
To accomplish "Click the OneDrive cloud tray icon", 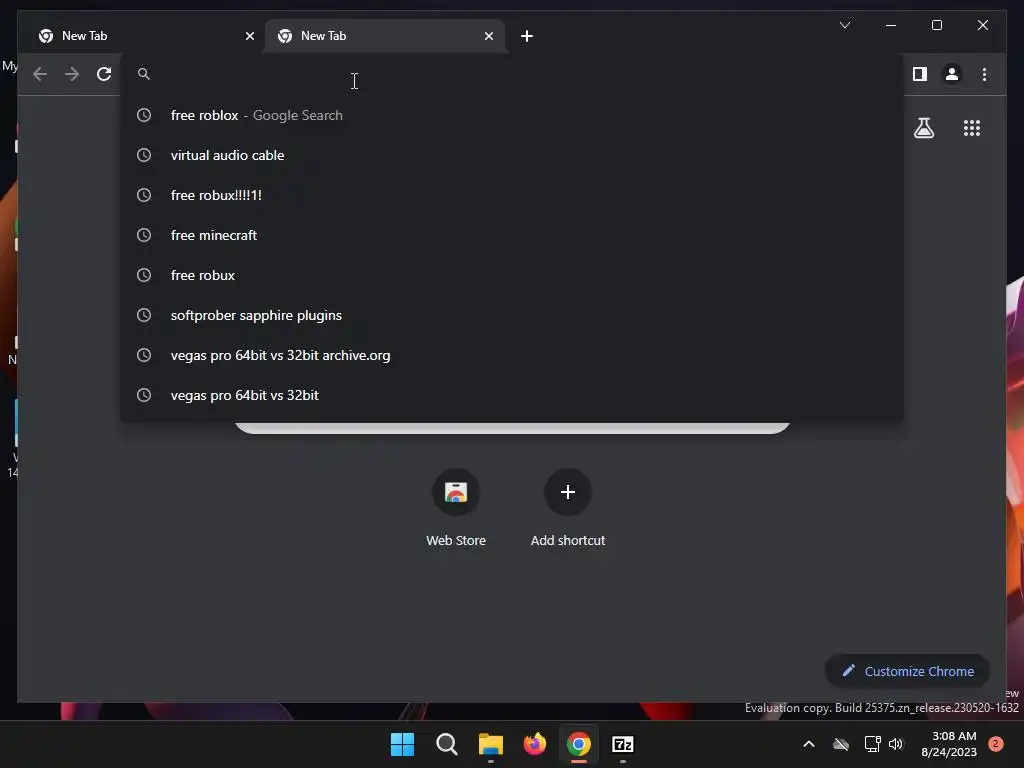I will coord(841,744).
